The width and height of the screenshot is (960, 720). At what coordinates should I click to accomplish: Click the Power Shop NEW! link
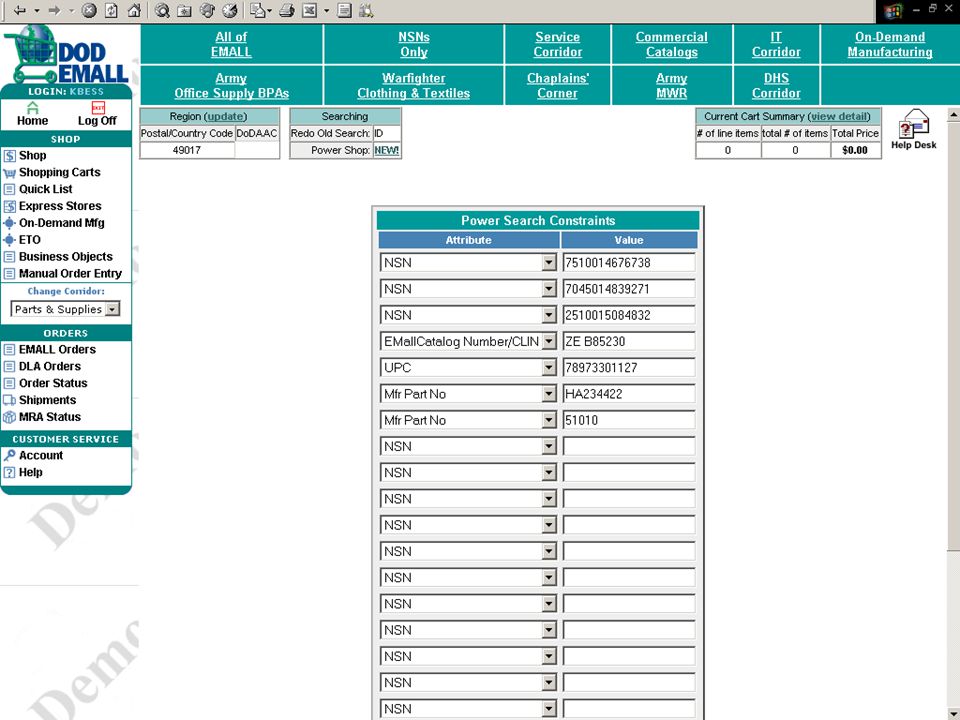coord(386,150)
